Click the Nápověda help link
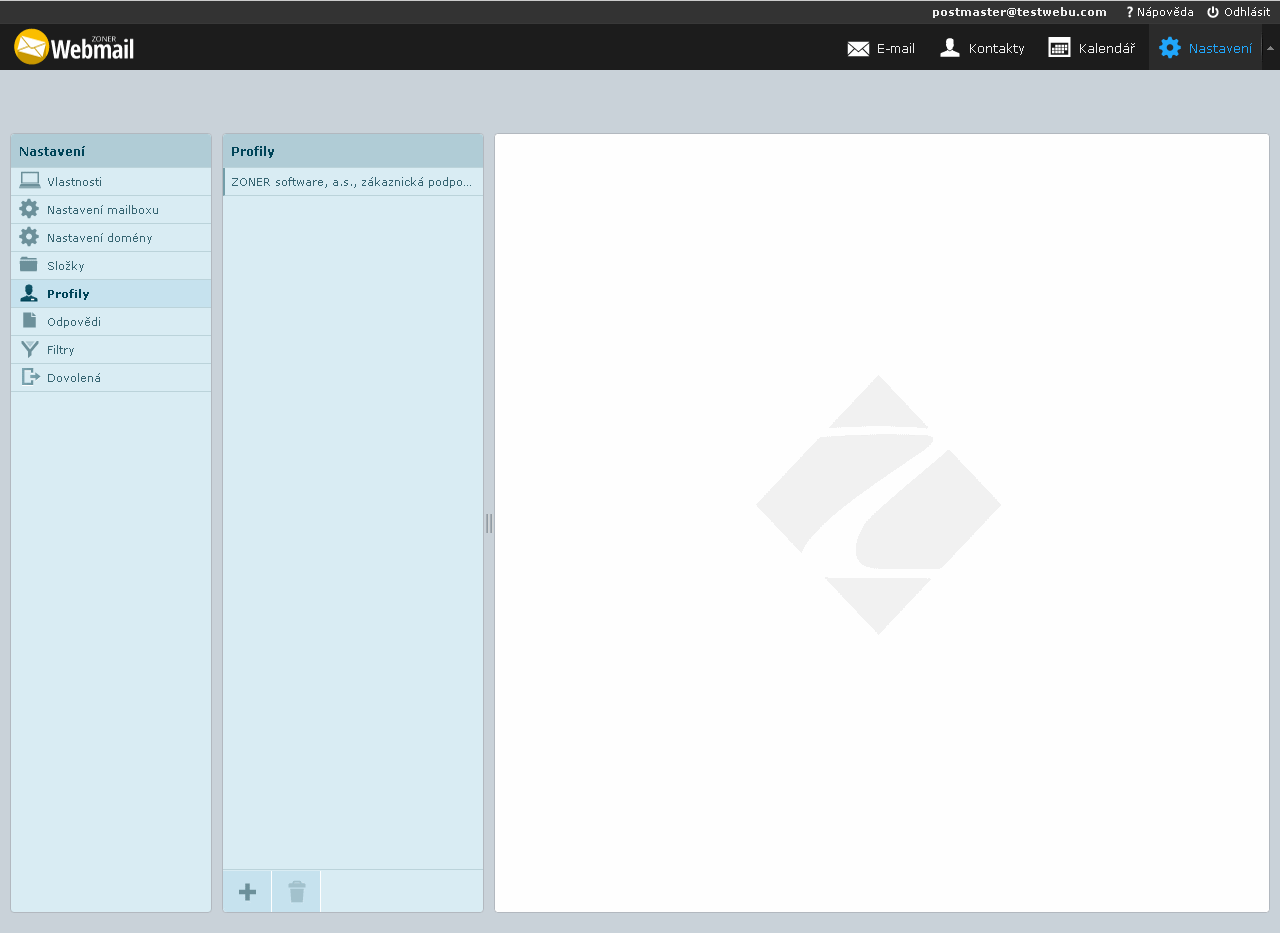 tap(1160, 12)
